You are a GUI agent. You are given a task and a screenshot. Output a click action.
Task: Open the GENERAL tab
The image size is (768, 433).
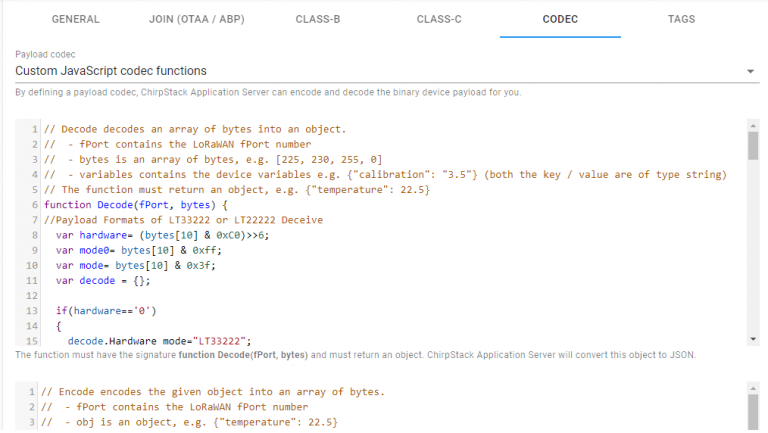[75, 19]
